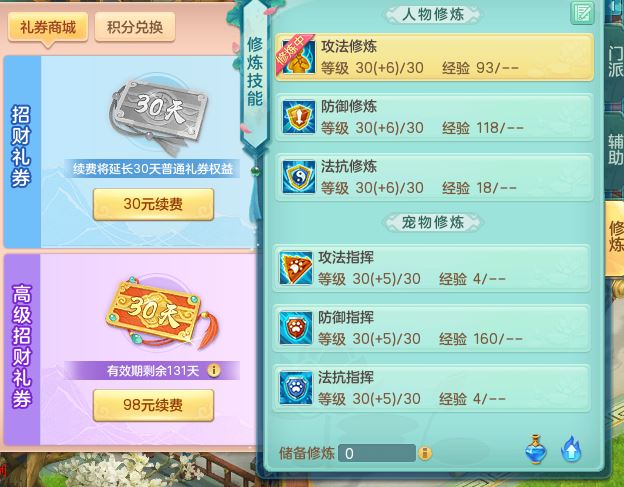Select the 30天 silver voucher image
Image resolution: width=624 pixels, height=487 pixels.
[x=158, y=115]
